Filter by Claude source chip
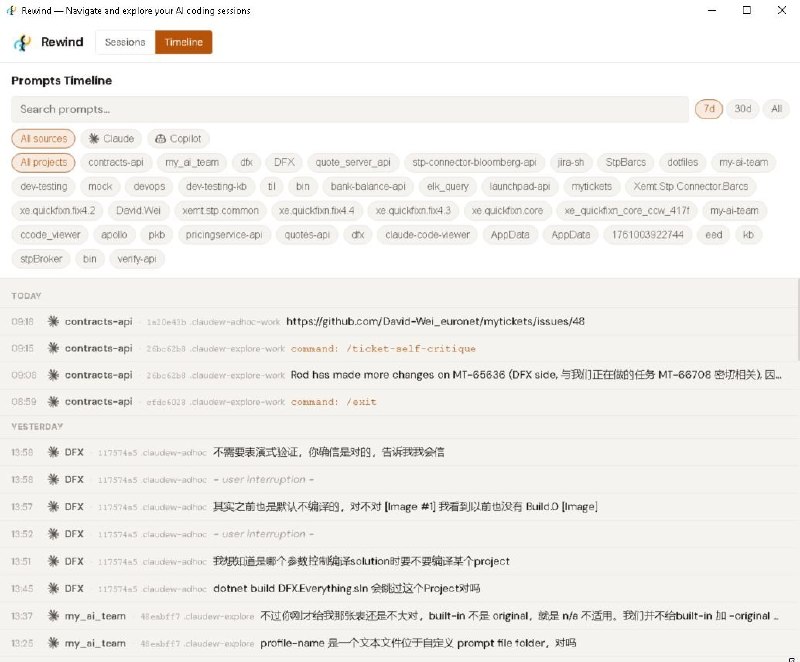800x662 pixels. 111,139
